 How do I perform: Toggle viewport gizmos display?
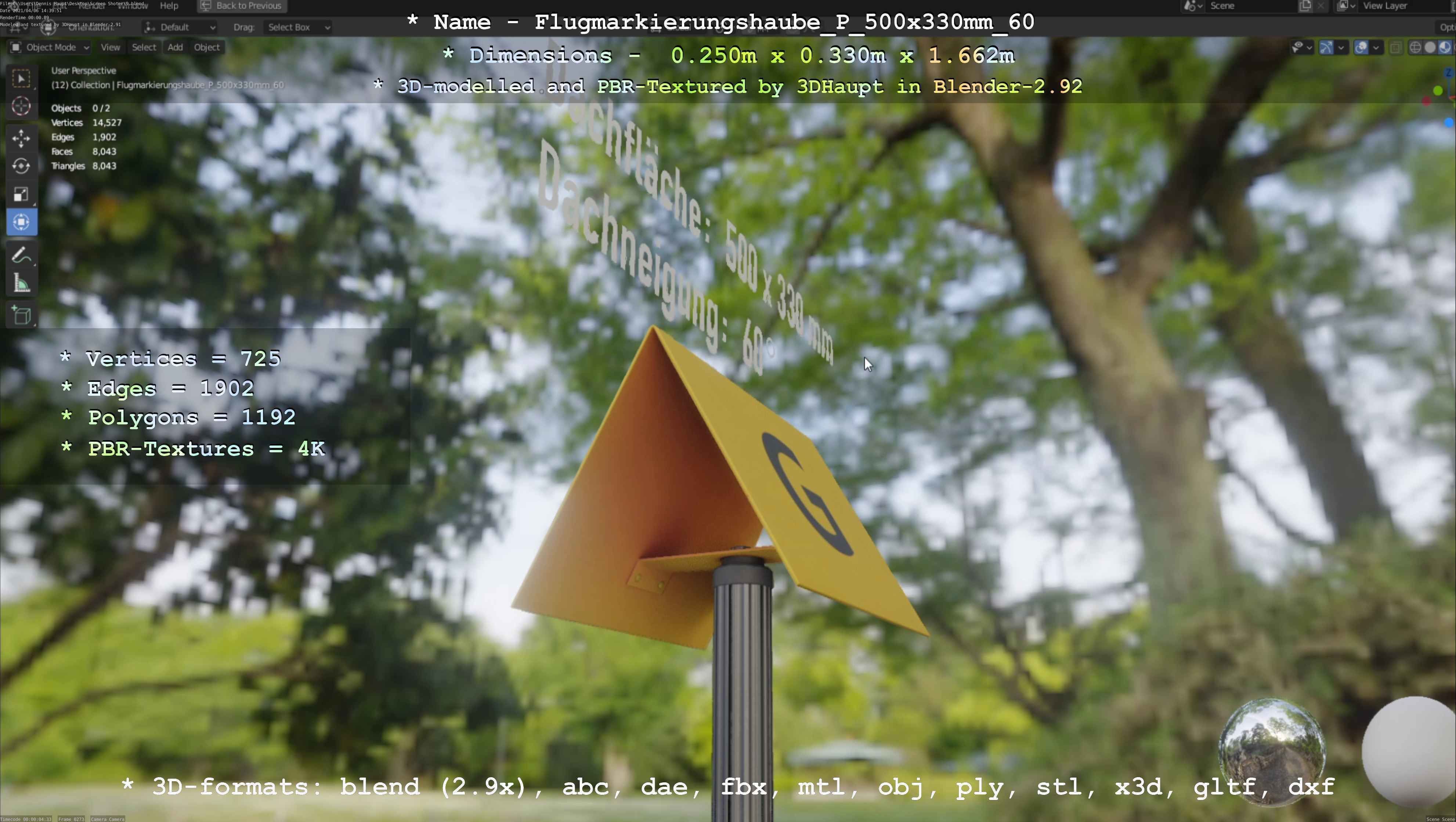1326,47
